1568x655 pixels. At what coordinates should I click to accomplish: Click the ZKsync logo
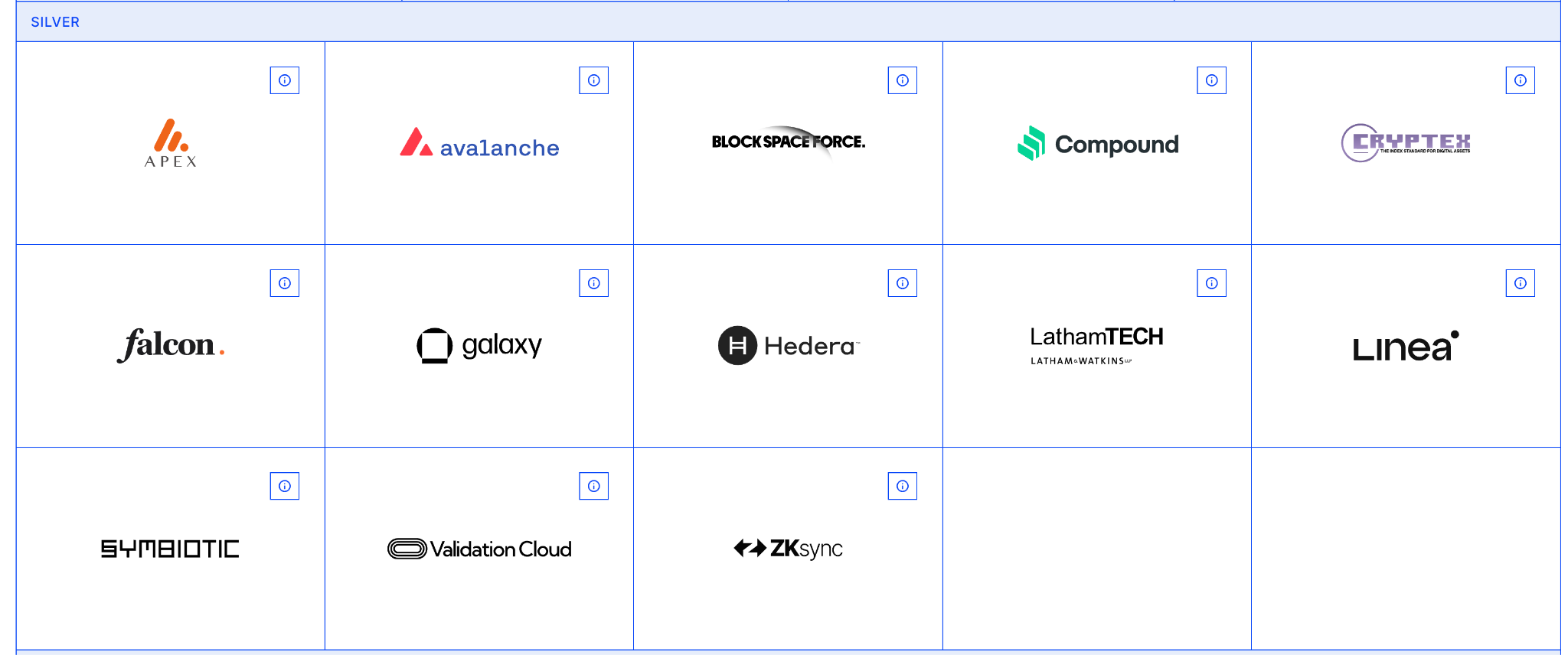pyautogui.click(x=788, y=549)
